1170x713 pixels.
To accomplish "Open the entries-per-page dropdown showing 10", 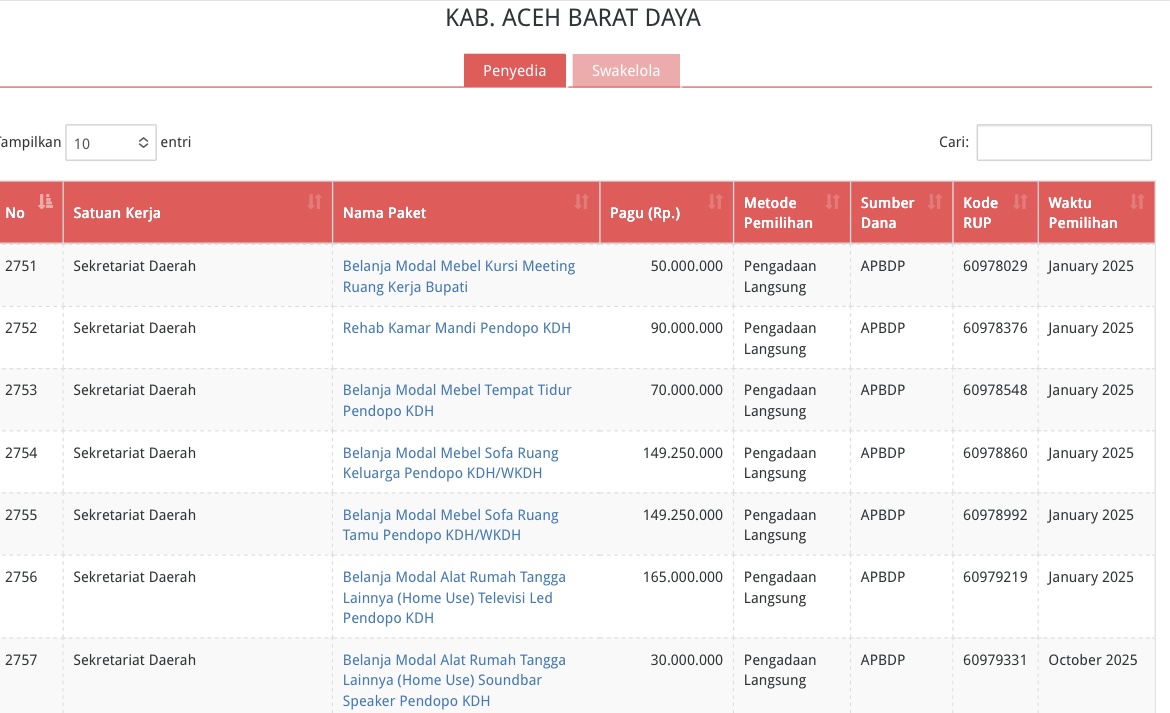I will point(111,143).
